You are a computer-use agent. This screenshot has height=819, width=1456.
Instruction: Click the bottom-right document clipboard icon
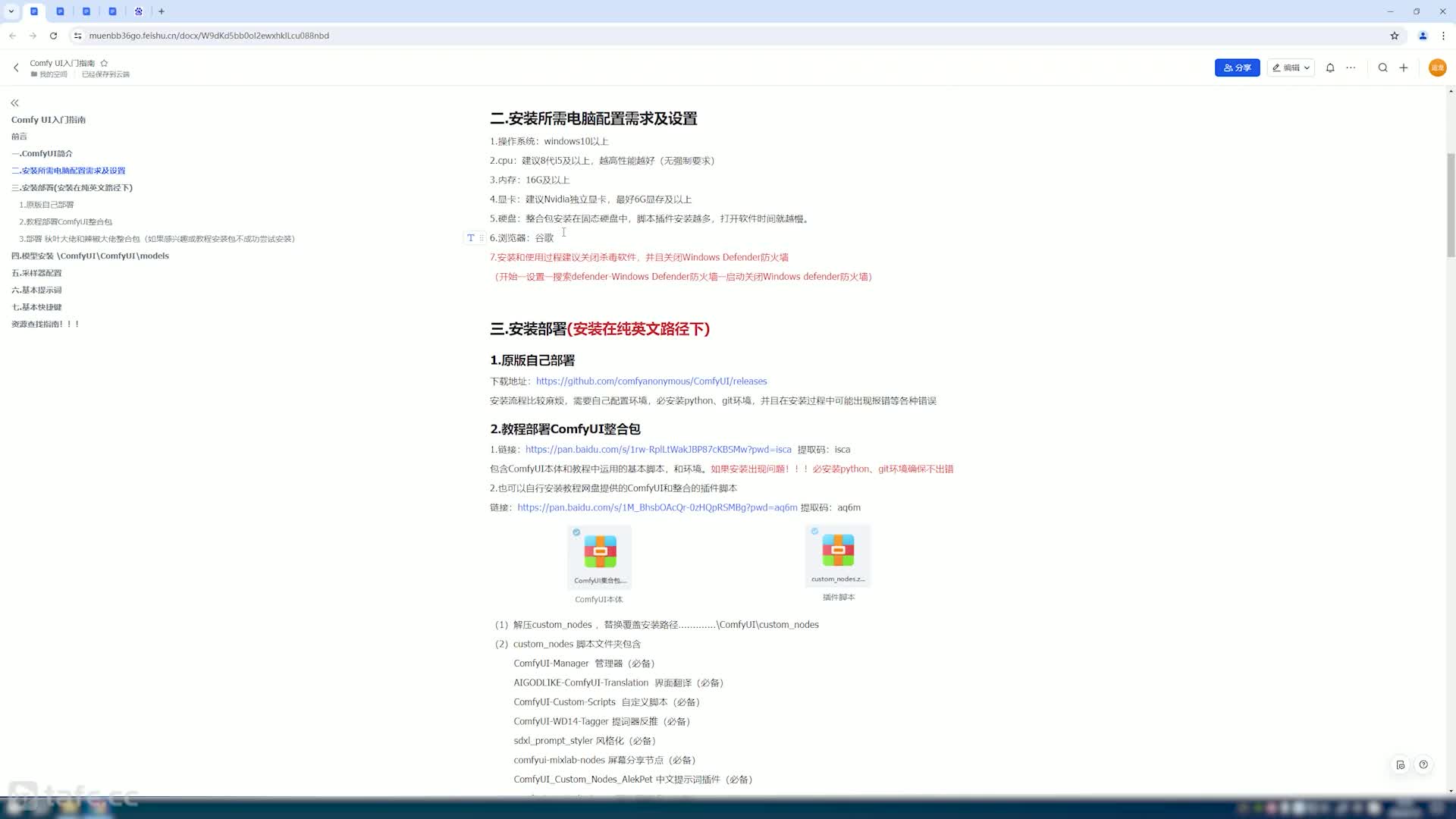[x=1401, y=765]
